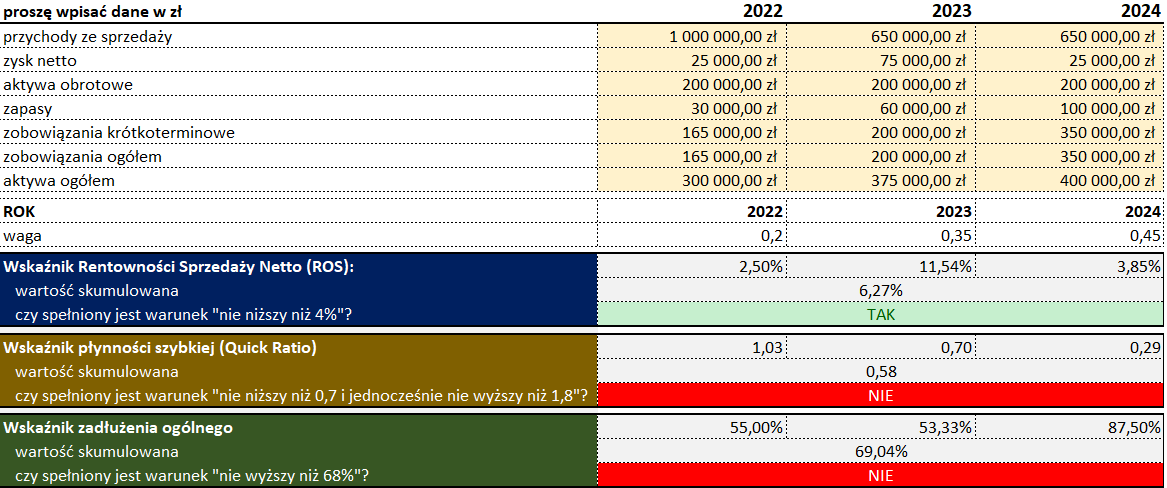1167x488 pixels.
Task: Click the 2023 zysk netto cell with 75 000,00 zł
Action: [x=880, y=60]
